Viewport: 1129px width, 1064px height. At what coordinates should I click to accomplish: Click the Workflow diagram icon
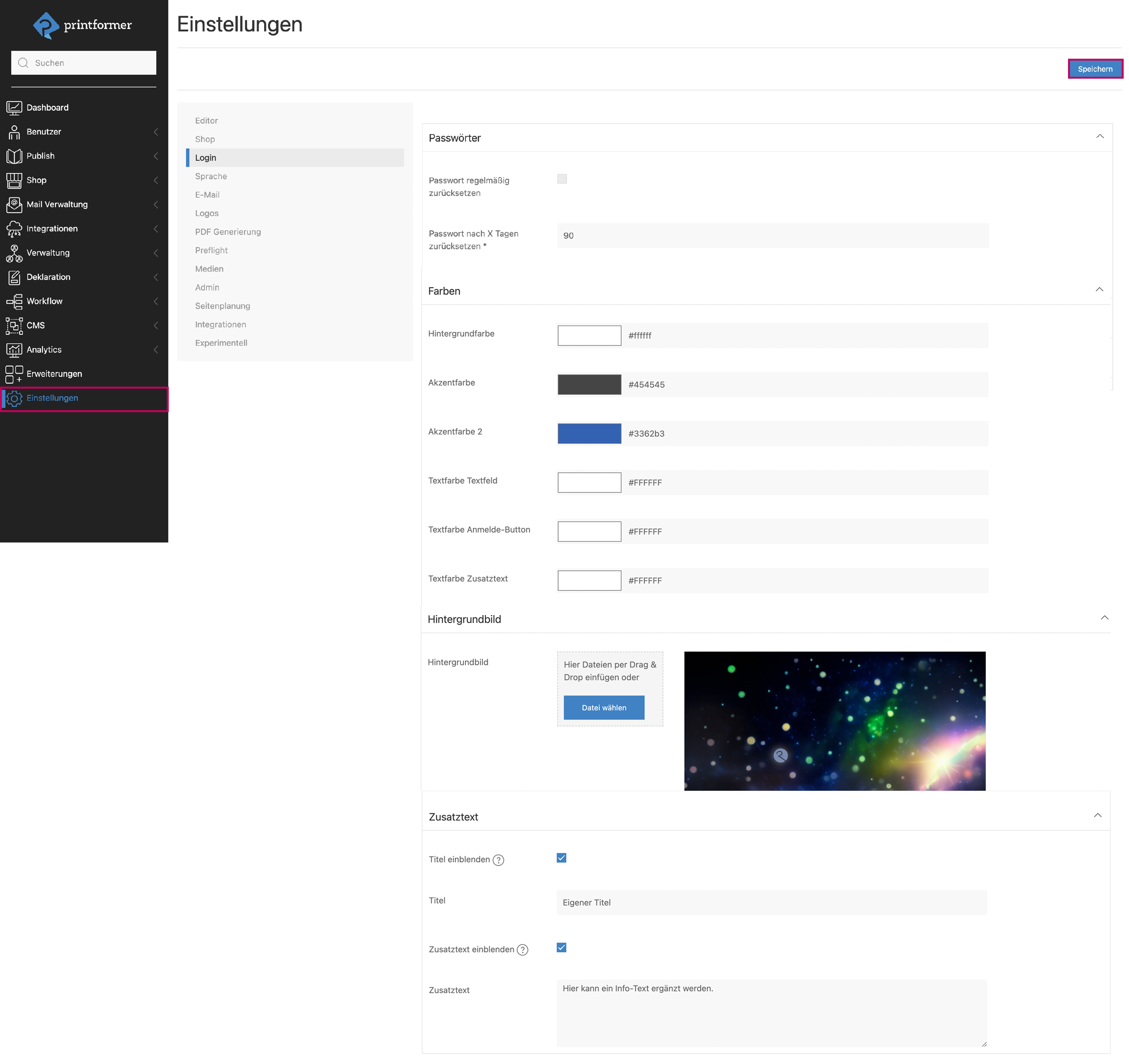(14, 301)
